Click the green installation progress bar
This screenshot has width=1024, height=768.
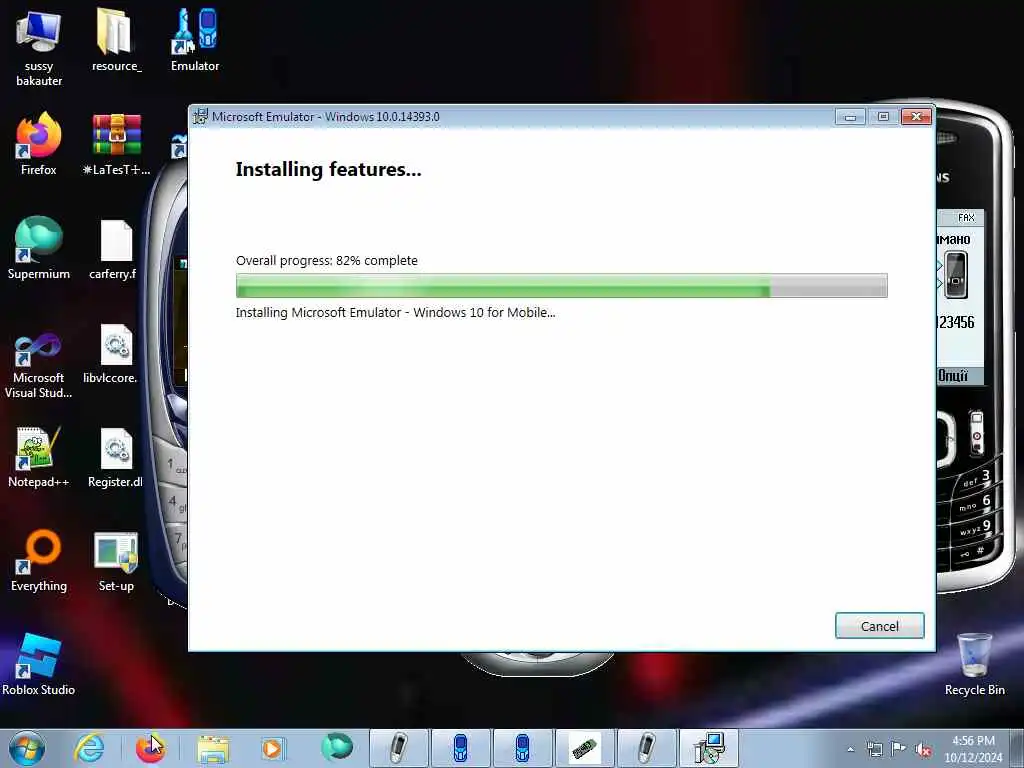[561, 286]
